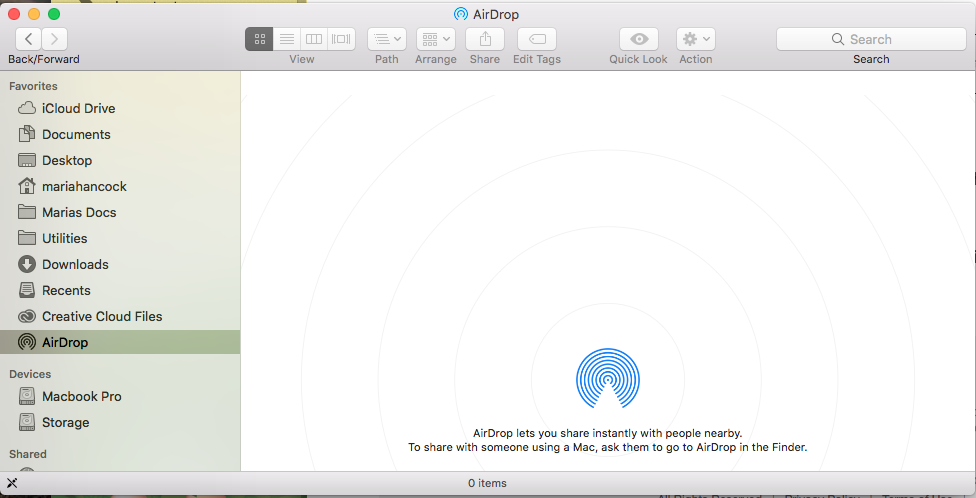This screenshot has height=498, width=976.
Task: Click the large blue AirDrop icon
Action: click(x=608, y=378)
